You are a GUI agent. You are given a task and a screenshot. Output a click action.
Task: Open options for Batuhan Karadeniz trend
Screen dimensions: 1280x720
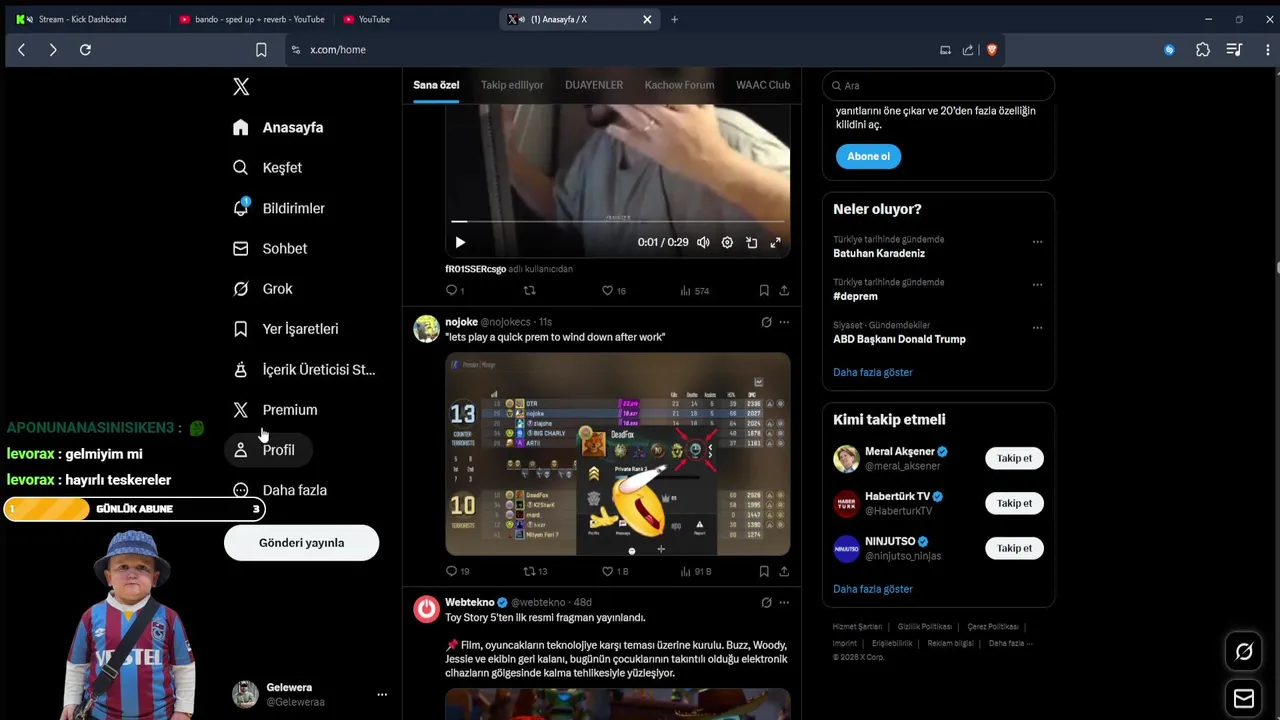coord(1037,242)
